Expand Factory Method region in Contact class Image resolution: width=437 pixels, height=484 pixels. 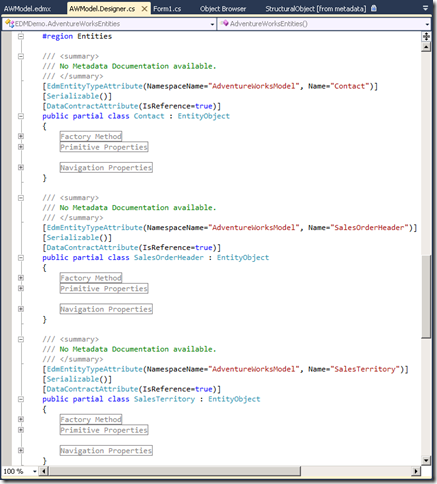point(21,136)
